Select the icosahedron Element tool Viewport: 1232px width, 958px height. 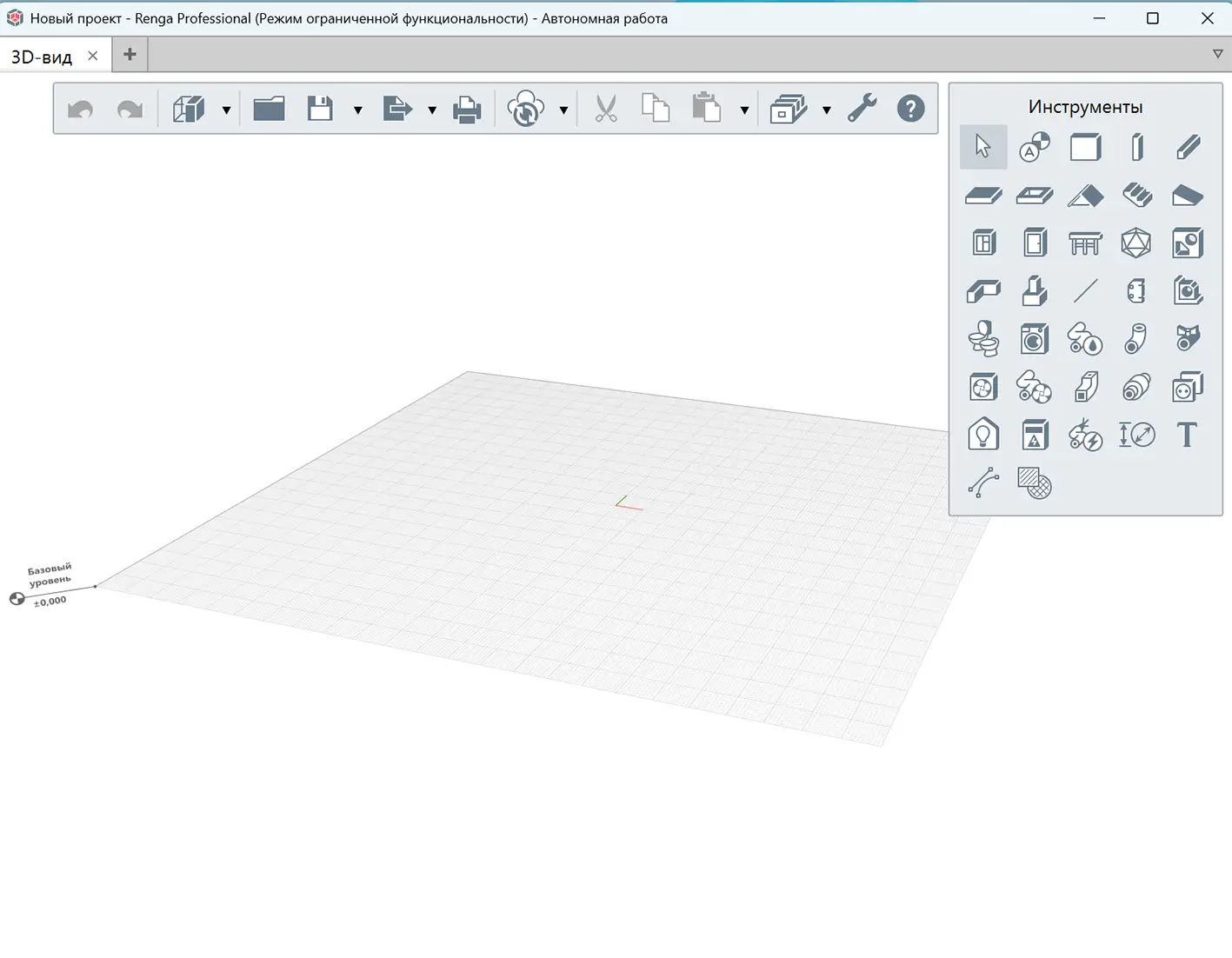(1136, 243)
